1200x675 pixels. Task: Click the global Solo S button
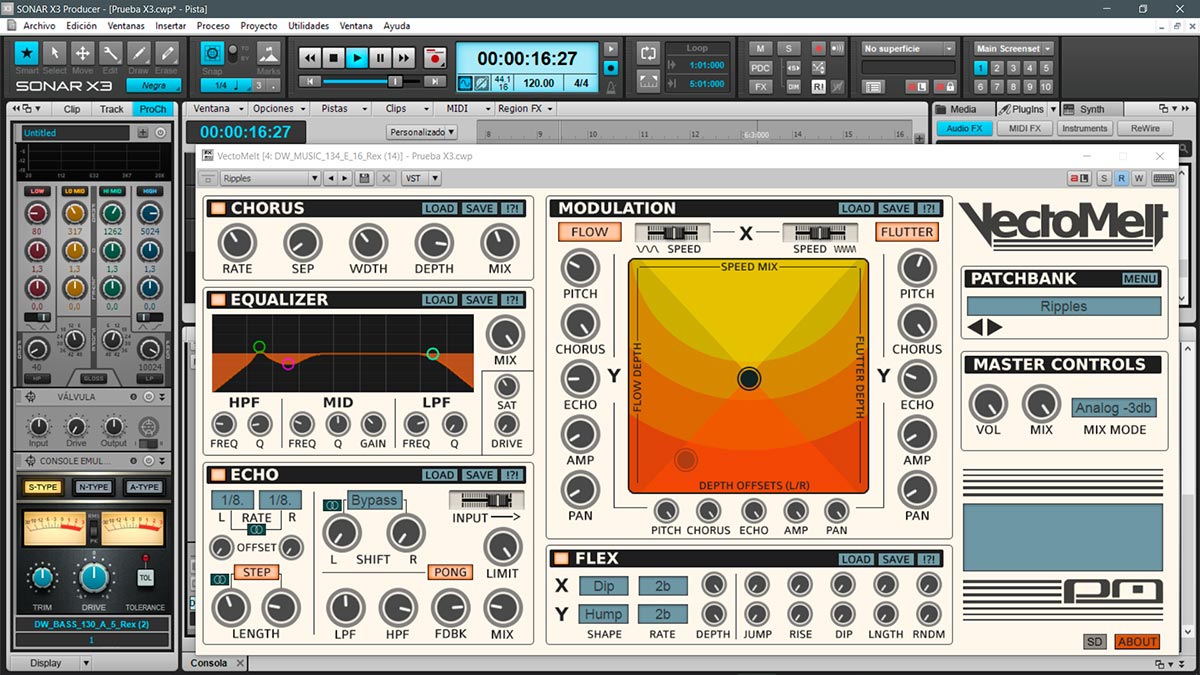(x=789, y=48)
